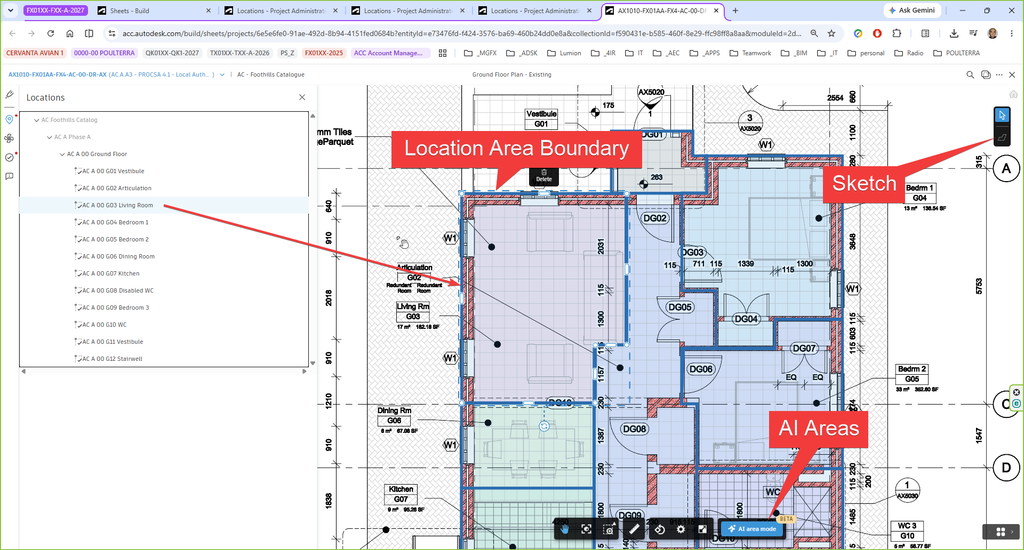Click the fit-to-view icon in bottom toolbar

[586, 529]
